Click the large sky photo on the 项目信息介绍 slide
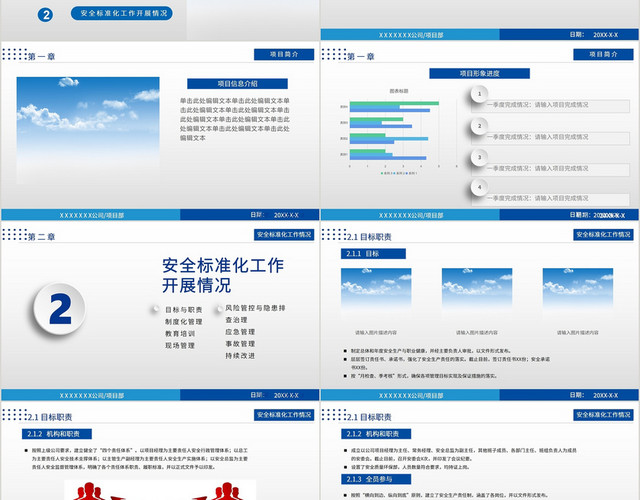Viewport: 640px width, 500px height. pos(88,130)
